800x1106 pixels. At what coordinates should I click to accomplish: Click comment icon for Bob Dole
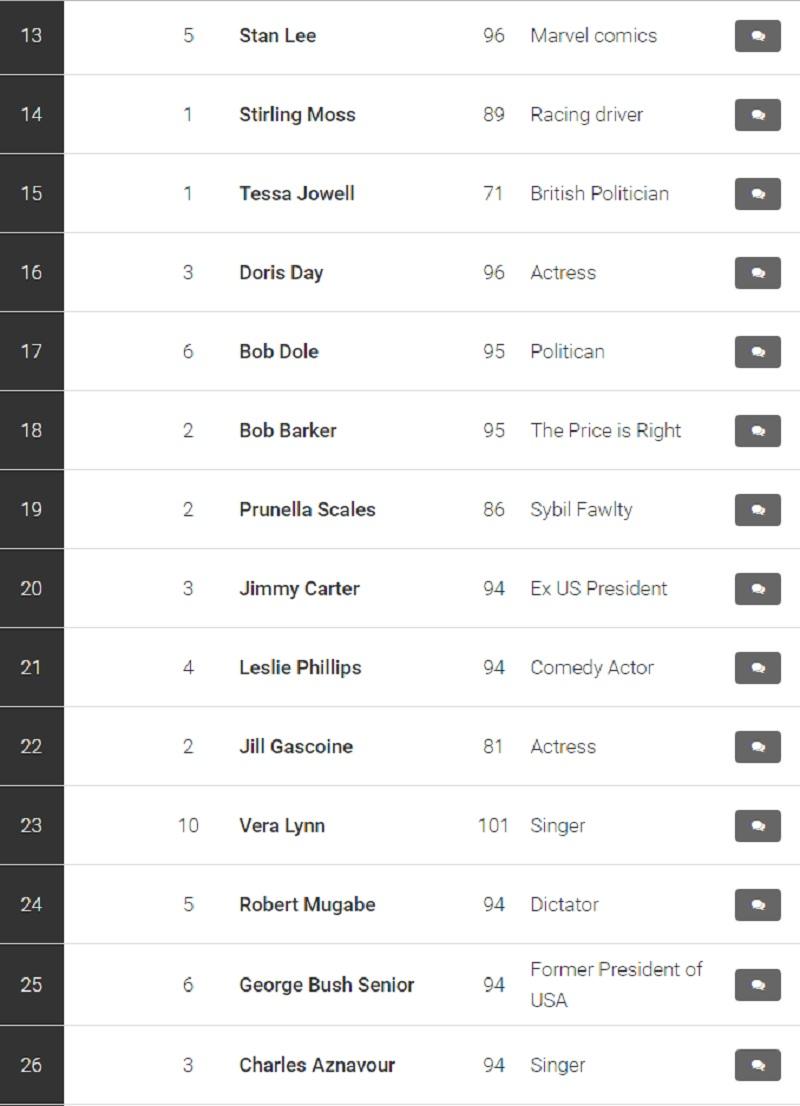click(757, 352)
